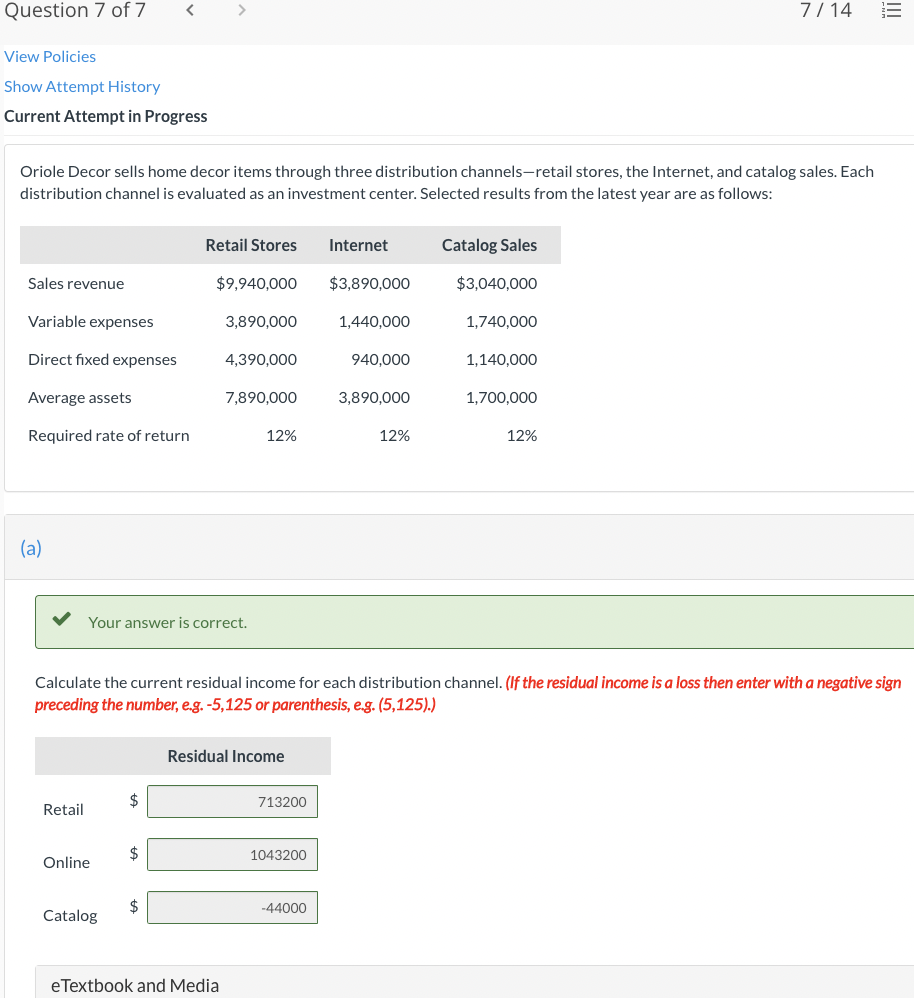Click Variable expenses row label
914x998 pixels.
(90, 321)
